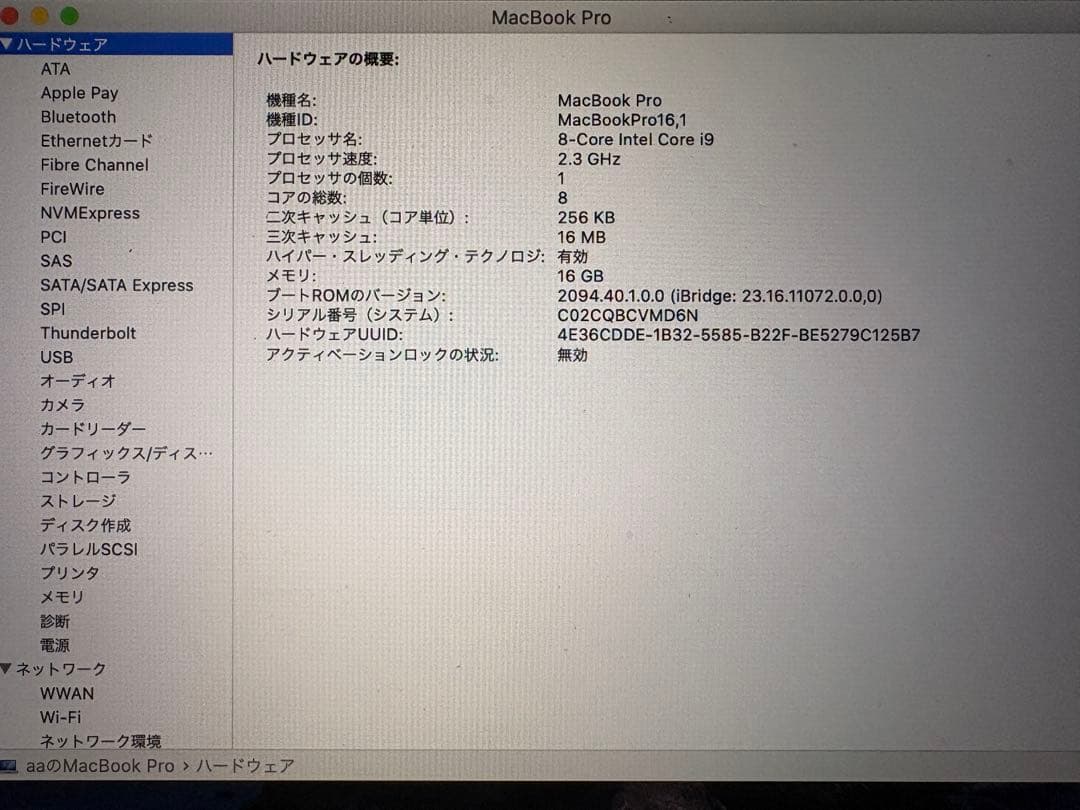Collapse the ネットワーク section triangle
The height and width of the screenshot is (810, 1080).
point(8,669)
